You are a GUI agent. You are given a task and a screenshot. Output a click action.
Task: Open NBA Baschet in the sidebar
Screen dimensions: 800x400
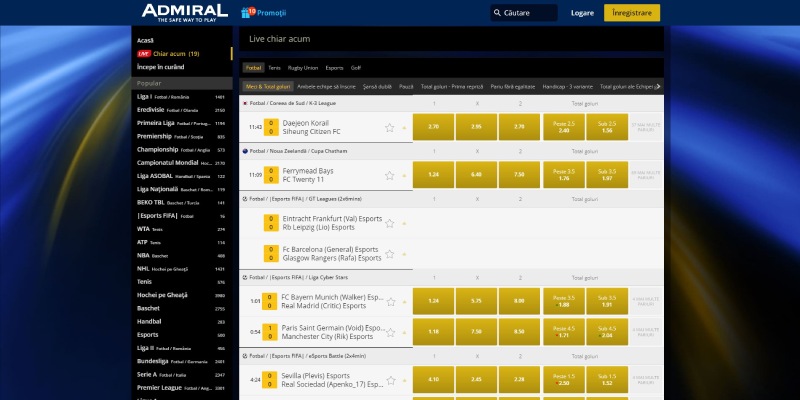(181, 256)
